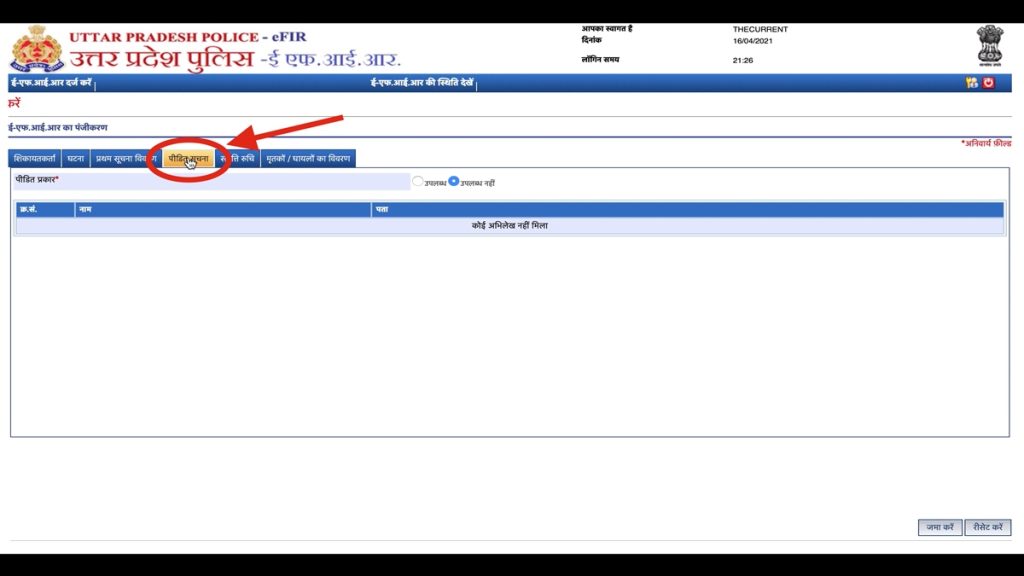Viewport: 1024px width, 576px height.
Task: Switch to the प्रथम सूचना विवरण tab
Action: pyautogui.click(x=125, y=157)
